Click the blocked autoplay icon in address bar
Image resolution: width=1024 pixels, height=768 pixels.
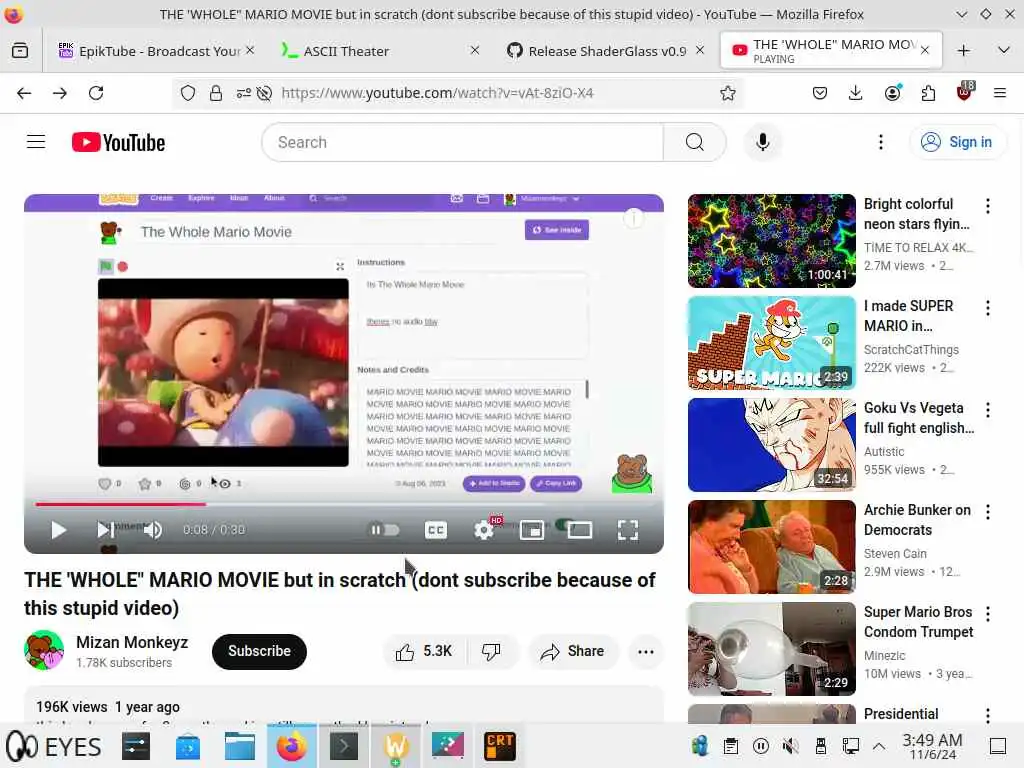264,93
